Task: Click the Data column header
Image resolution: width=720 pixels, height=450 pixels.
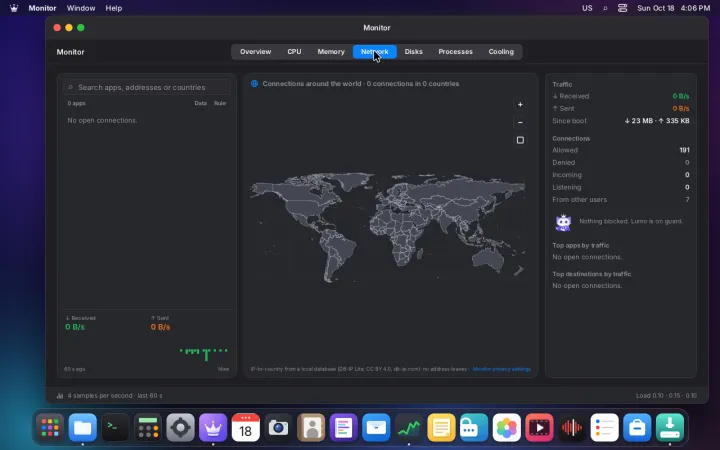Action: 200,103
